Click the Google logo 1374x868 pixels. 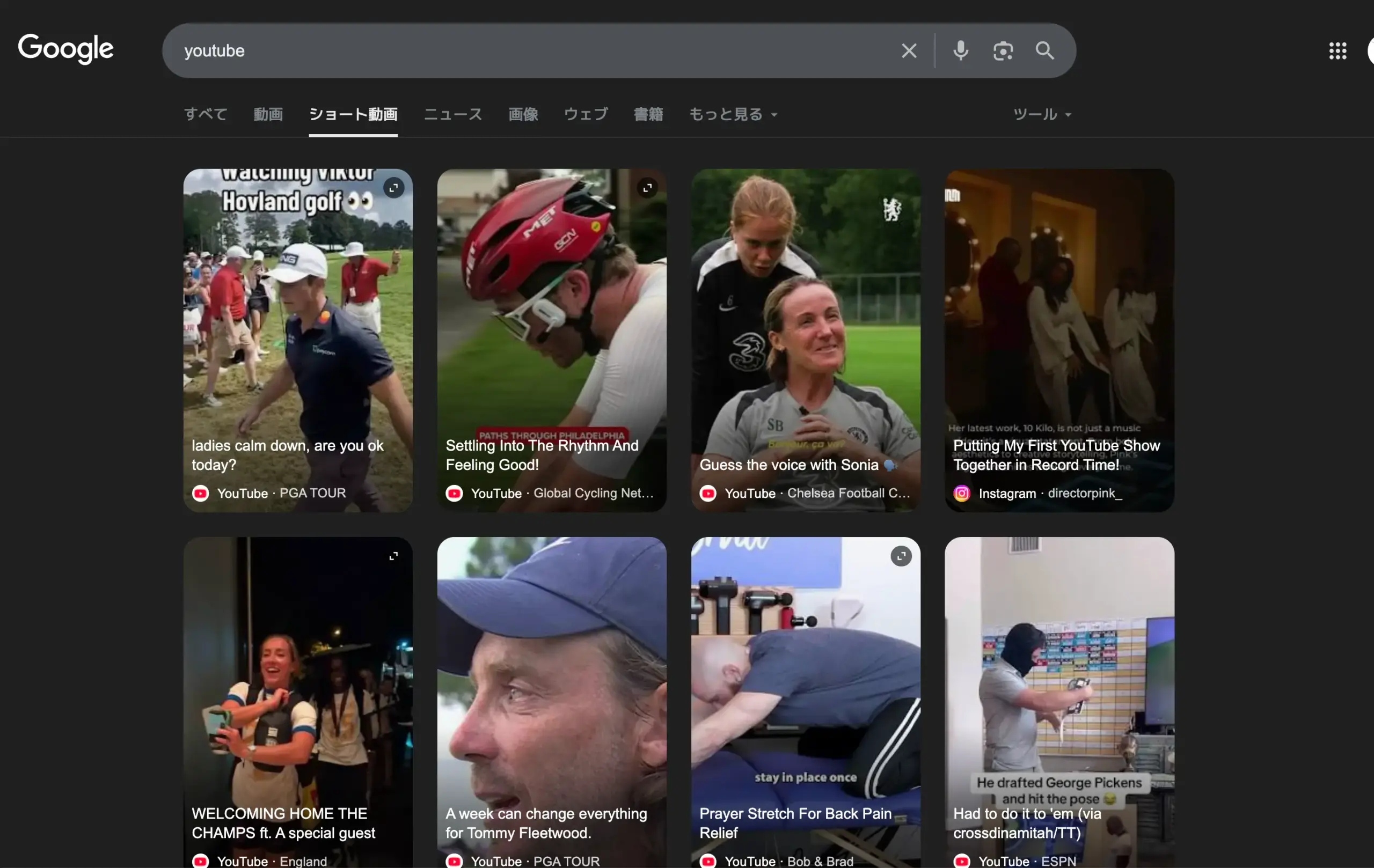[x=65, y=48]
